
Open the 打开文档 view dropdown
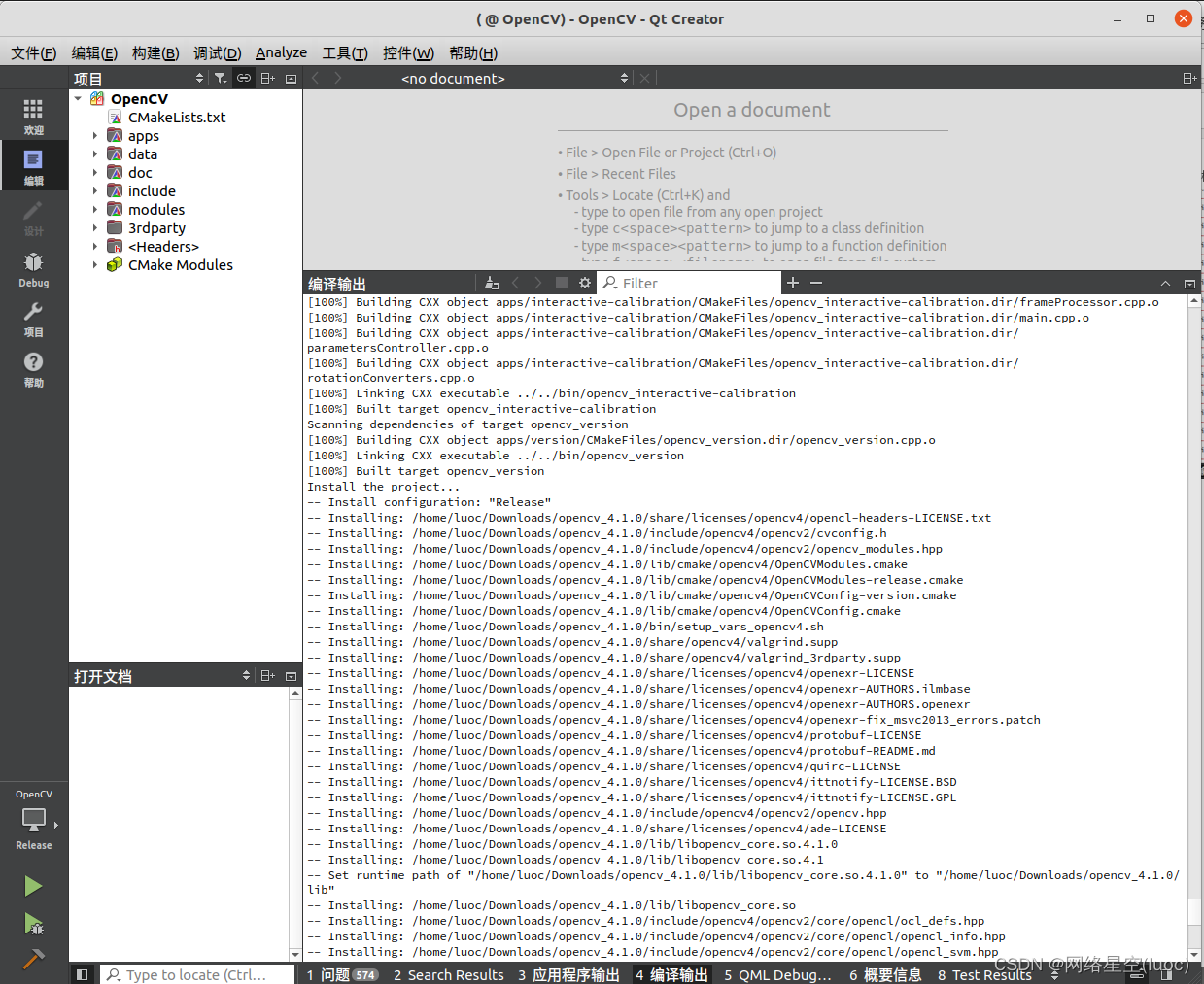[162, 675]
